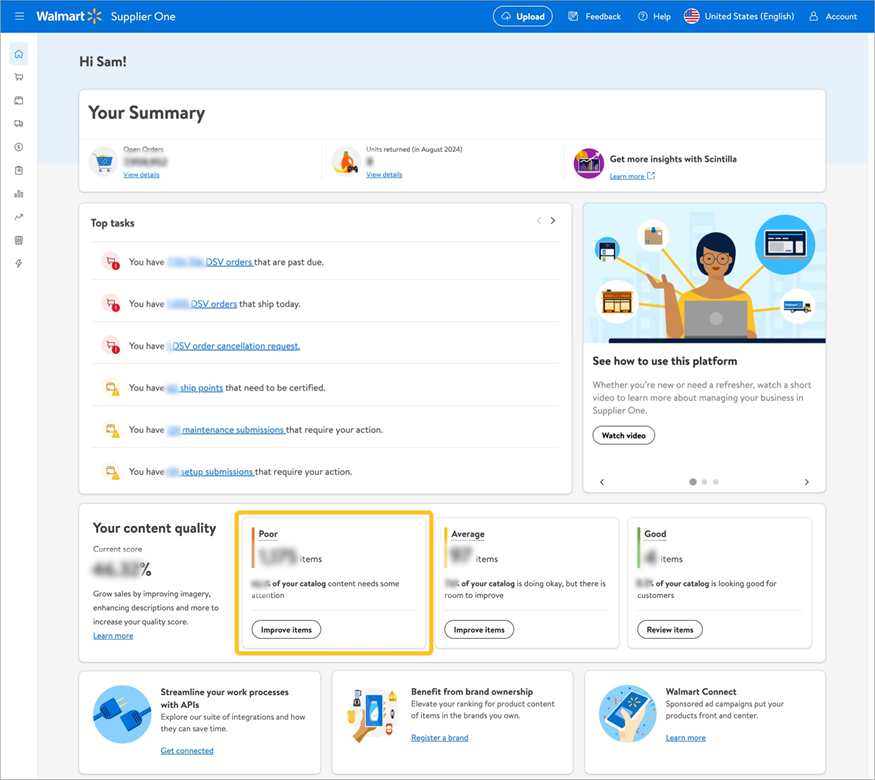Open the trending growth arrow sidebar icon

[x=19, y=217]
